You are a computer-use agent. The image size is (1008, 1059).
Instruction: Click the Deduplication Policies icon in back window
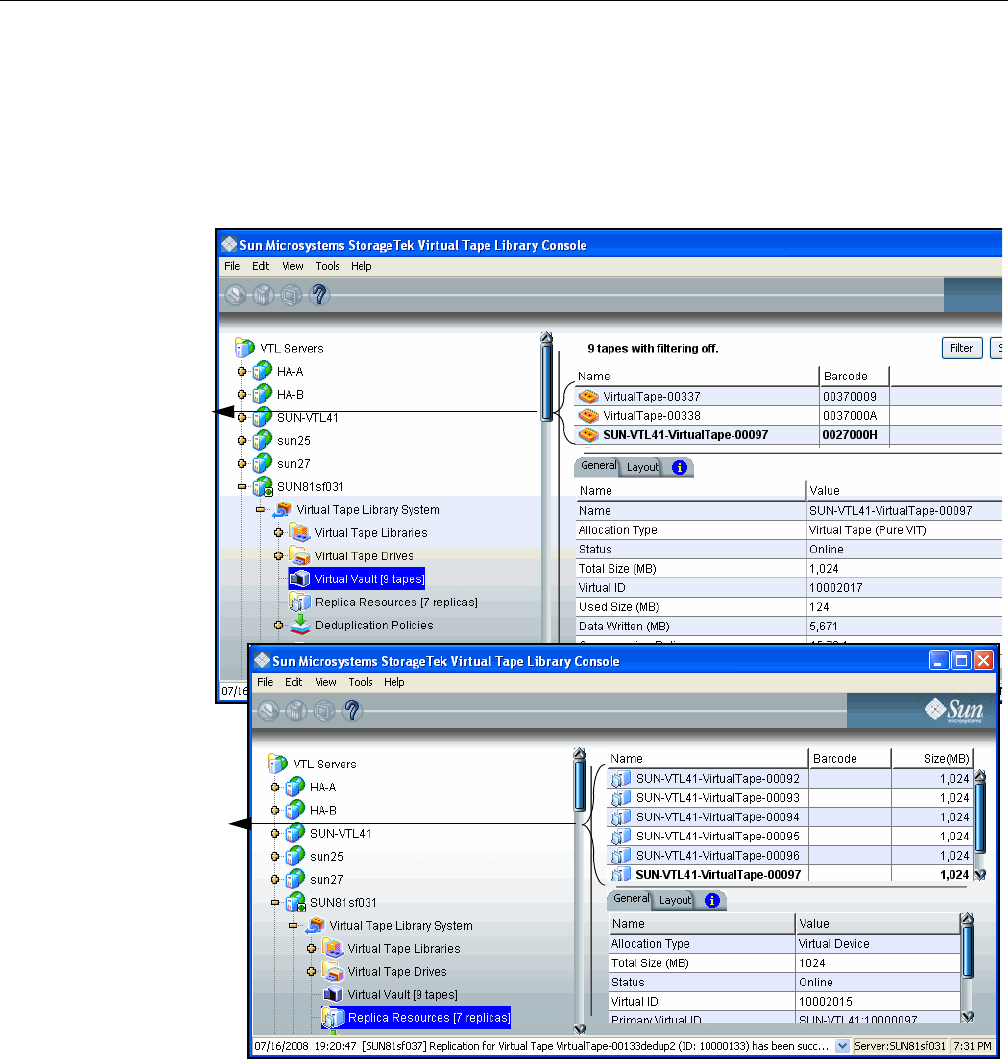300,625
